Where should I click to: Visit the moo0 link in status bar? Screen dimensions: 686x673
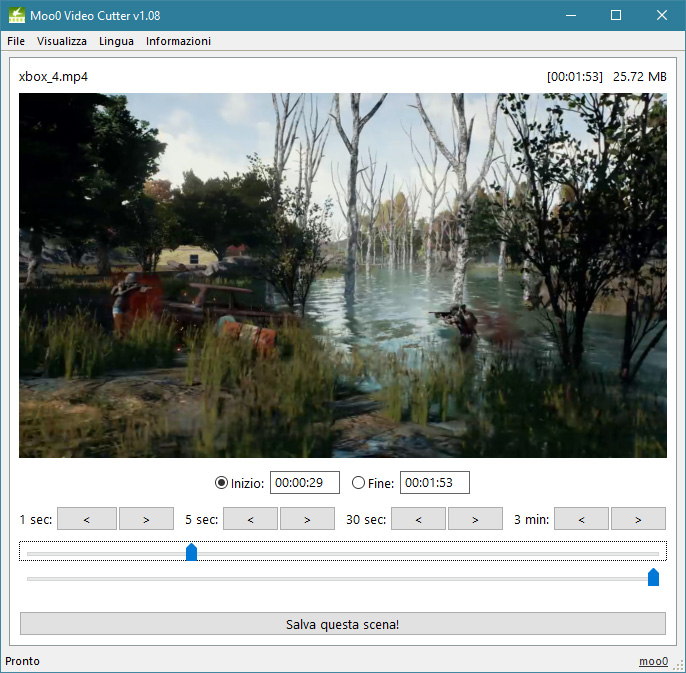point(653,661)
